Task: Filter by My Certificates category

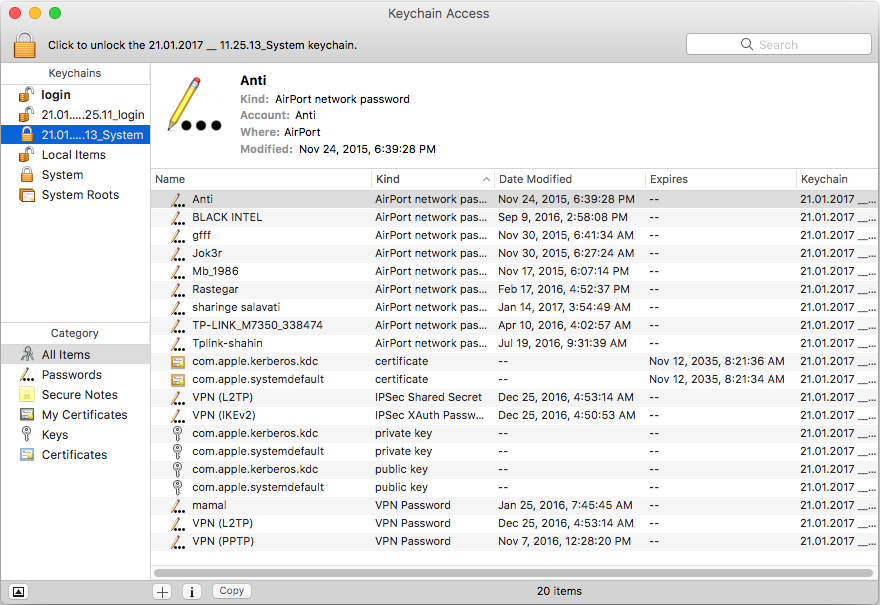Action: pyautogui.click(x=84, y=415)
